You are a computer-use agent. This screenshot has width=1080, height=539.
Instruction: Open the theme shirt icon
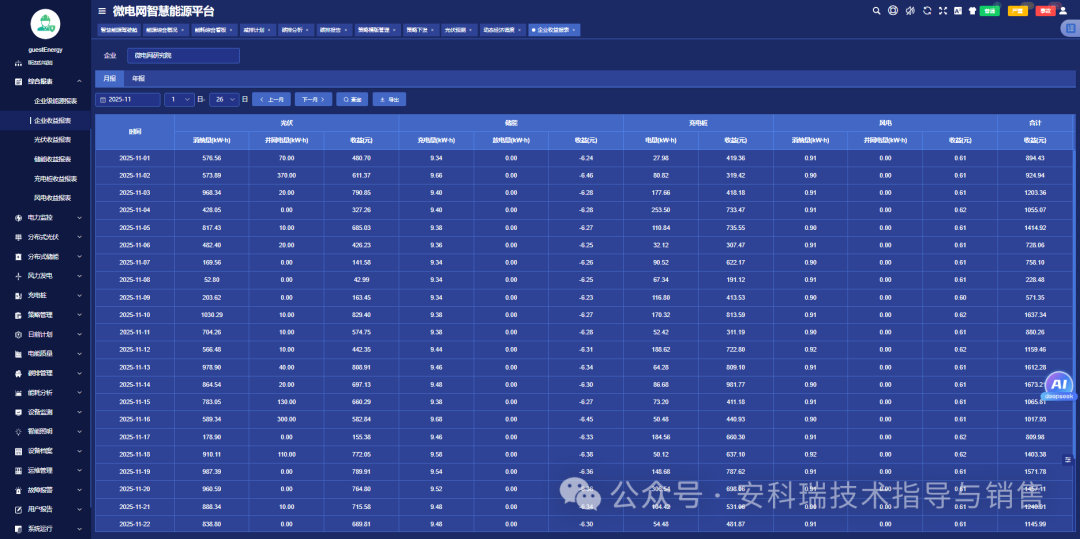tap(973, 10)
